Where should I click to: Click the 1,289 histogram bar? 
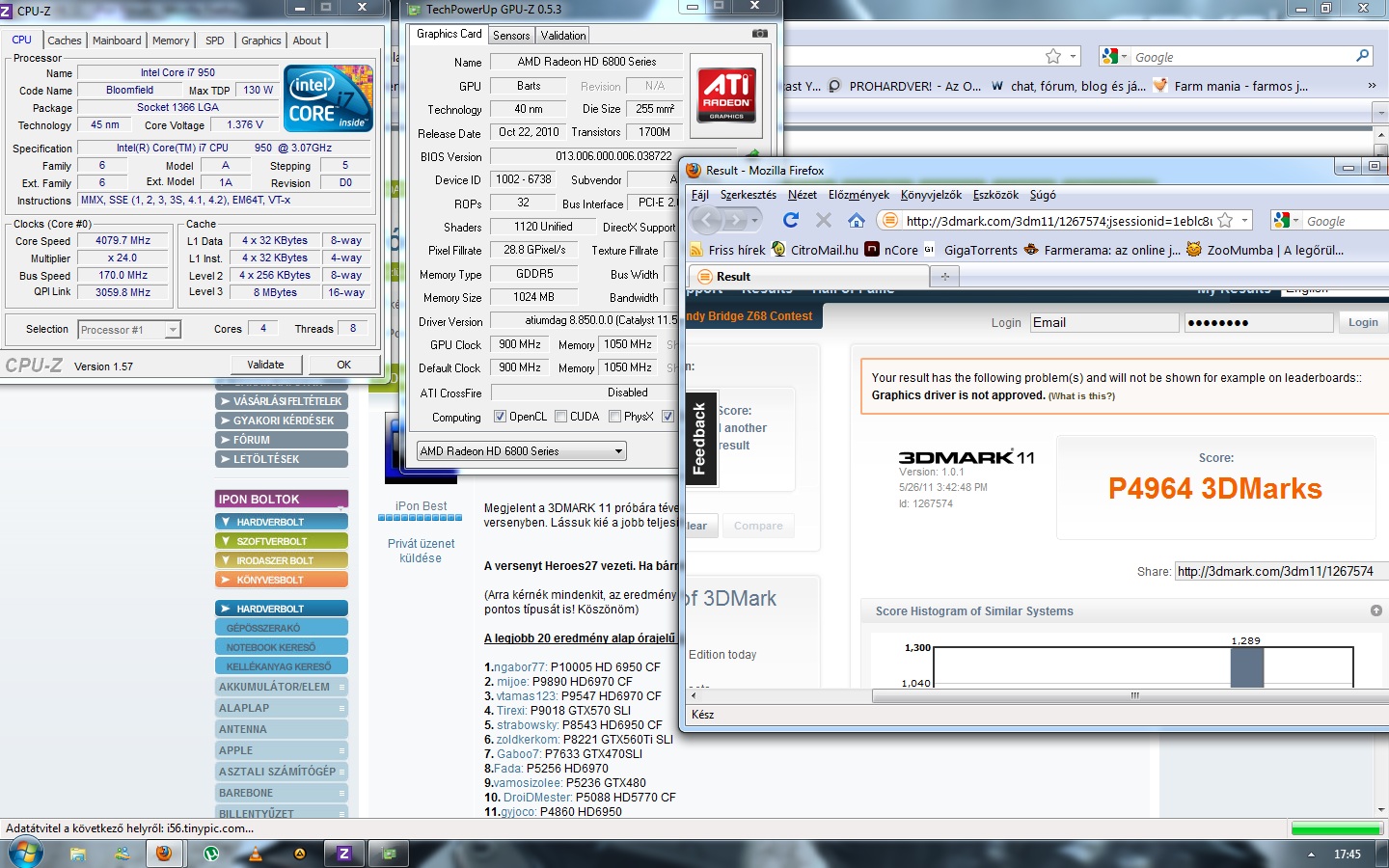(x=1247, y=667)
